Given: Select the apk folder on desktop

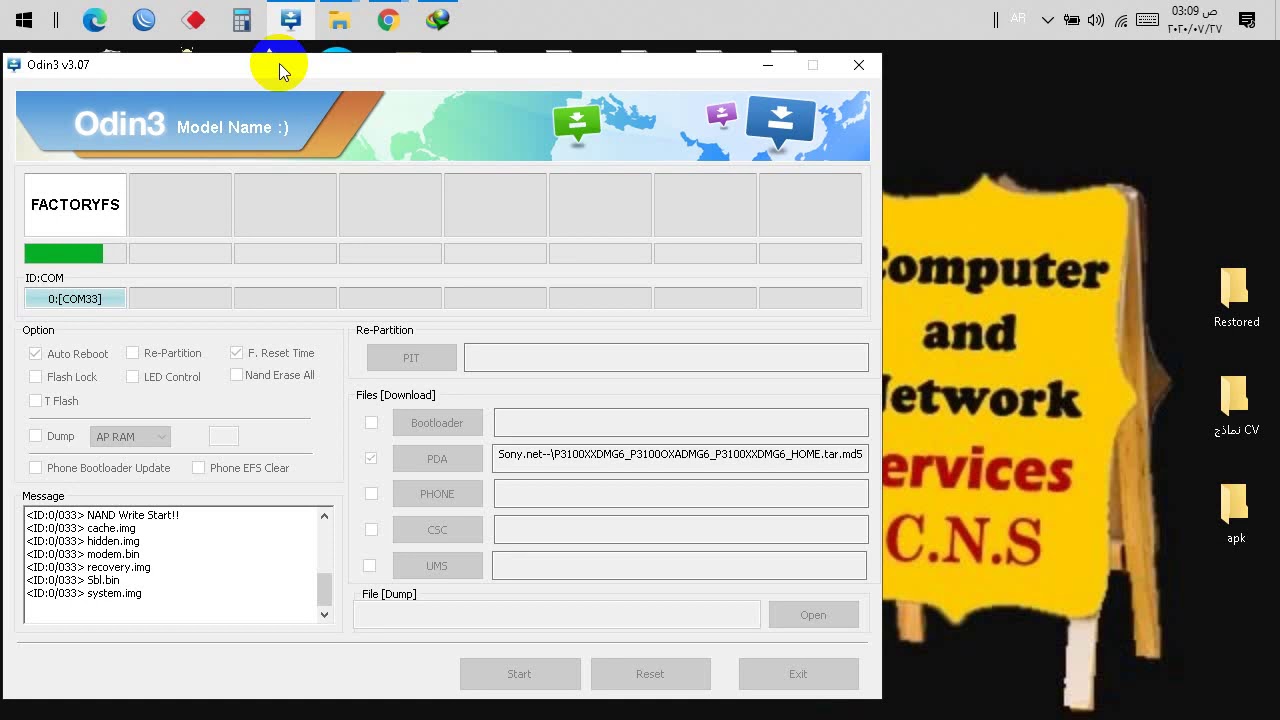Looking at the screenshot, I should tap(1236, 514).
